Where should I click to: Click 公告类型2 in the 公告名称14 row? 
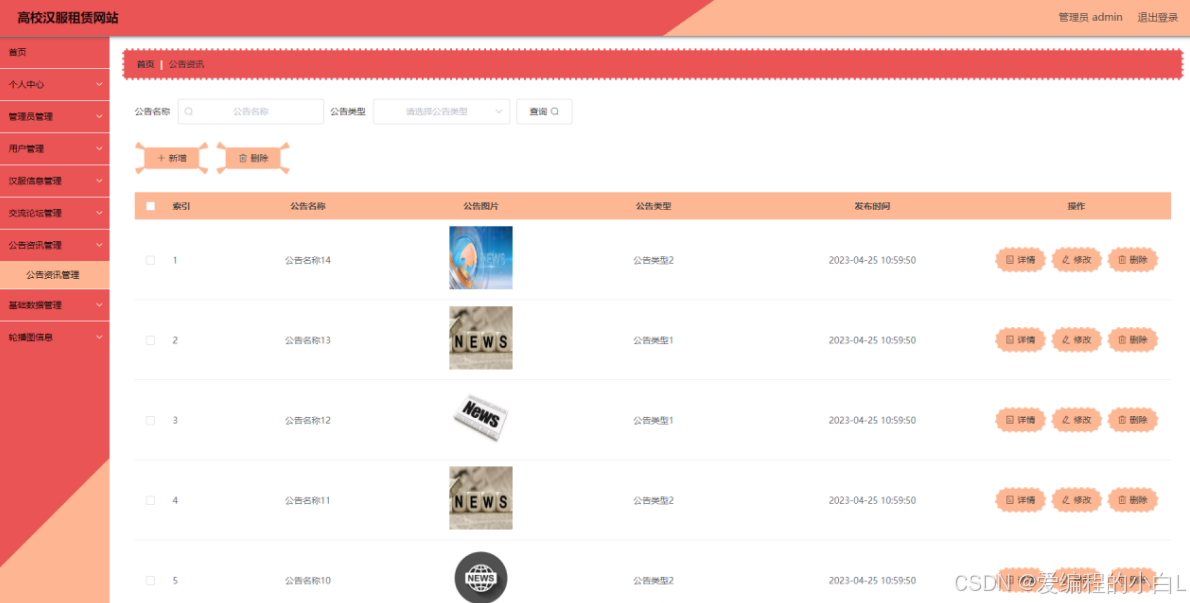(653, 260)
